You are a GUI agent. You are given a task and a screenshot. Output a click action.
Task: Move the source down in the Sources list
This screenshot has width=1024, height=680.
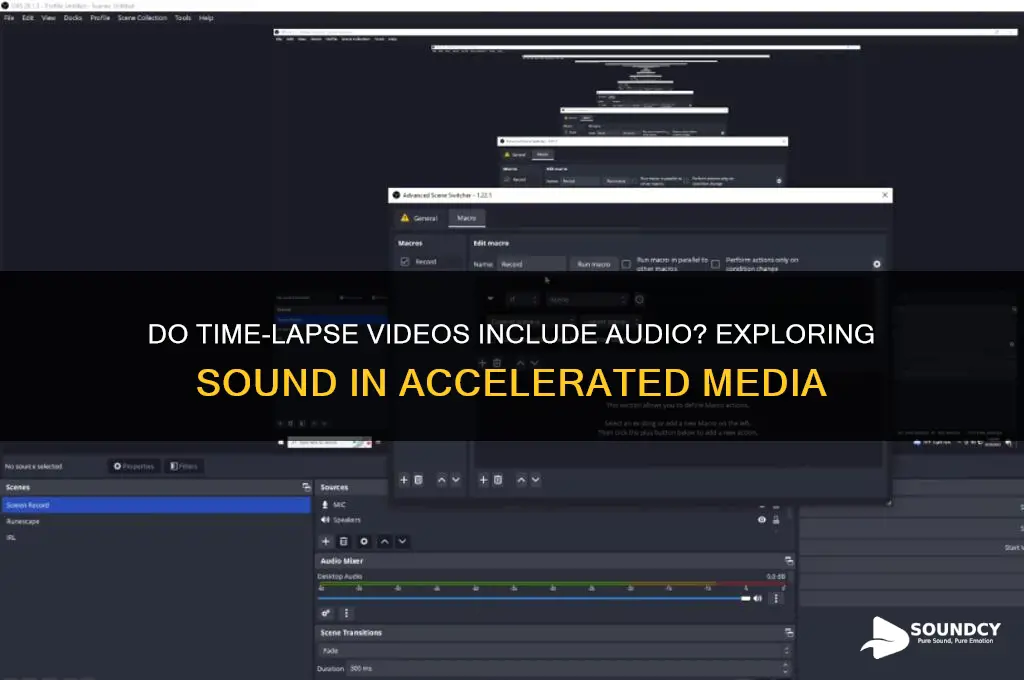point(402,542)
